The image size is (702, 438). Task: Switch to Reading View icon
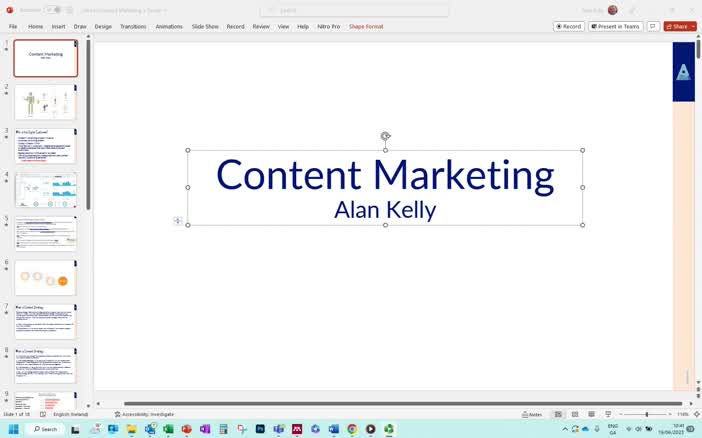(591, 414)
